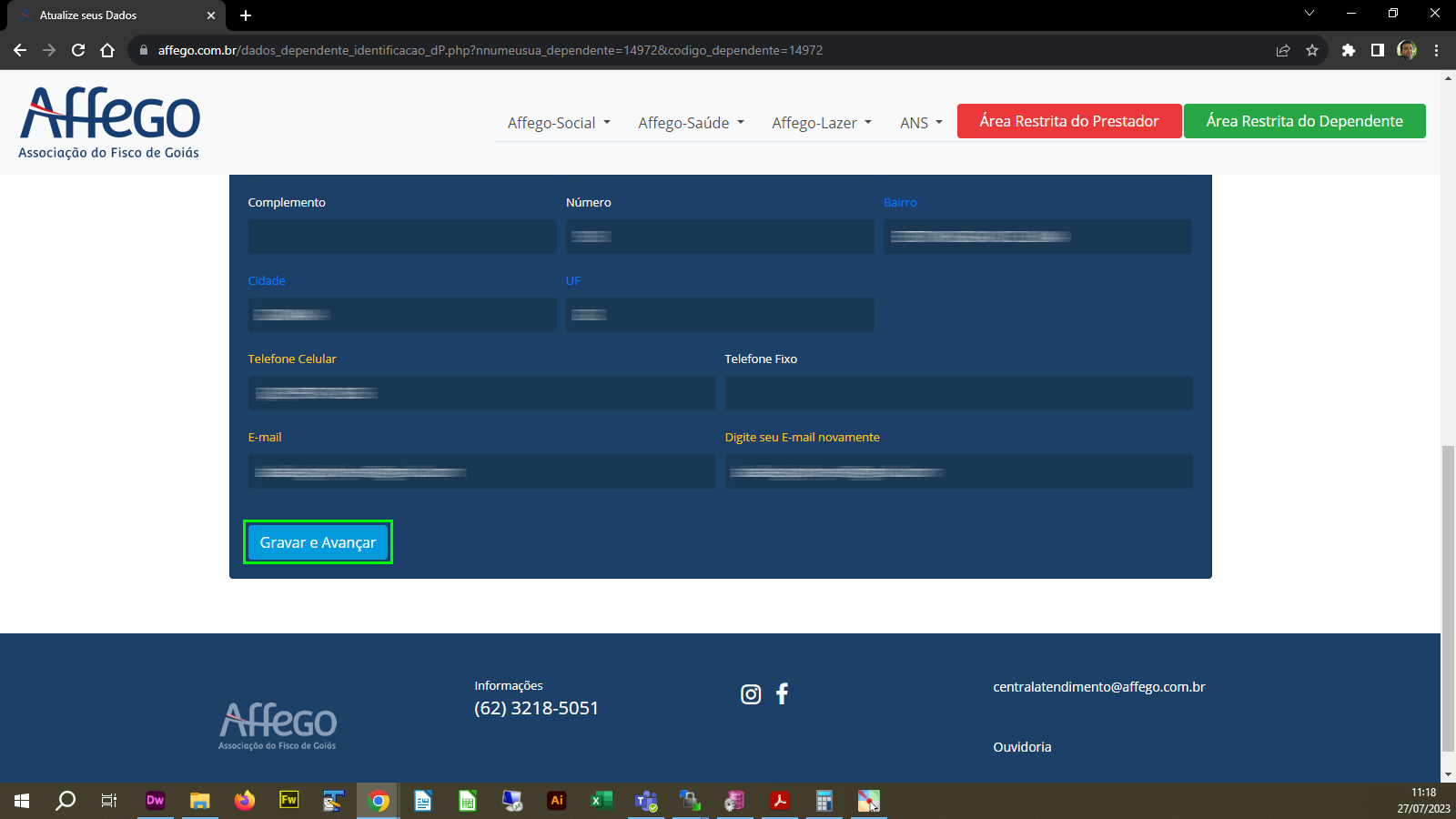The image size is (1456, 819).
Task: Open the Facebook icon in footer
Action: [x=782, y=694]
